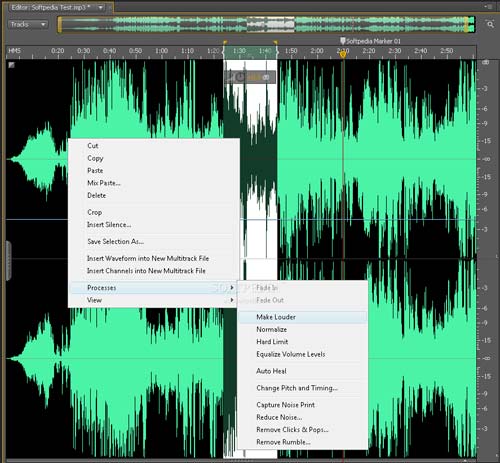
Task: Open the Editor panel options menu icon
Action: (489, 6)
